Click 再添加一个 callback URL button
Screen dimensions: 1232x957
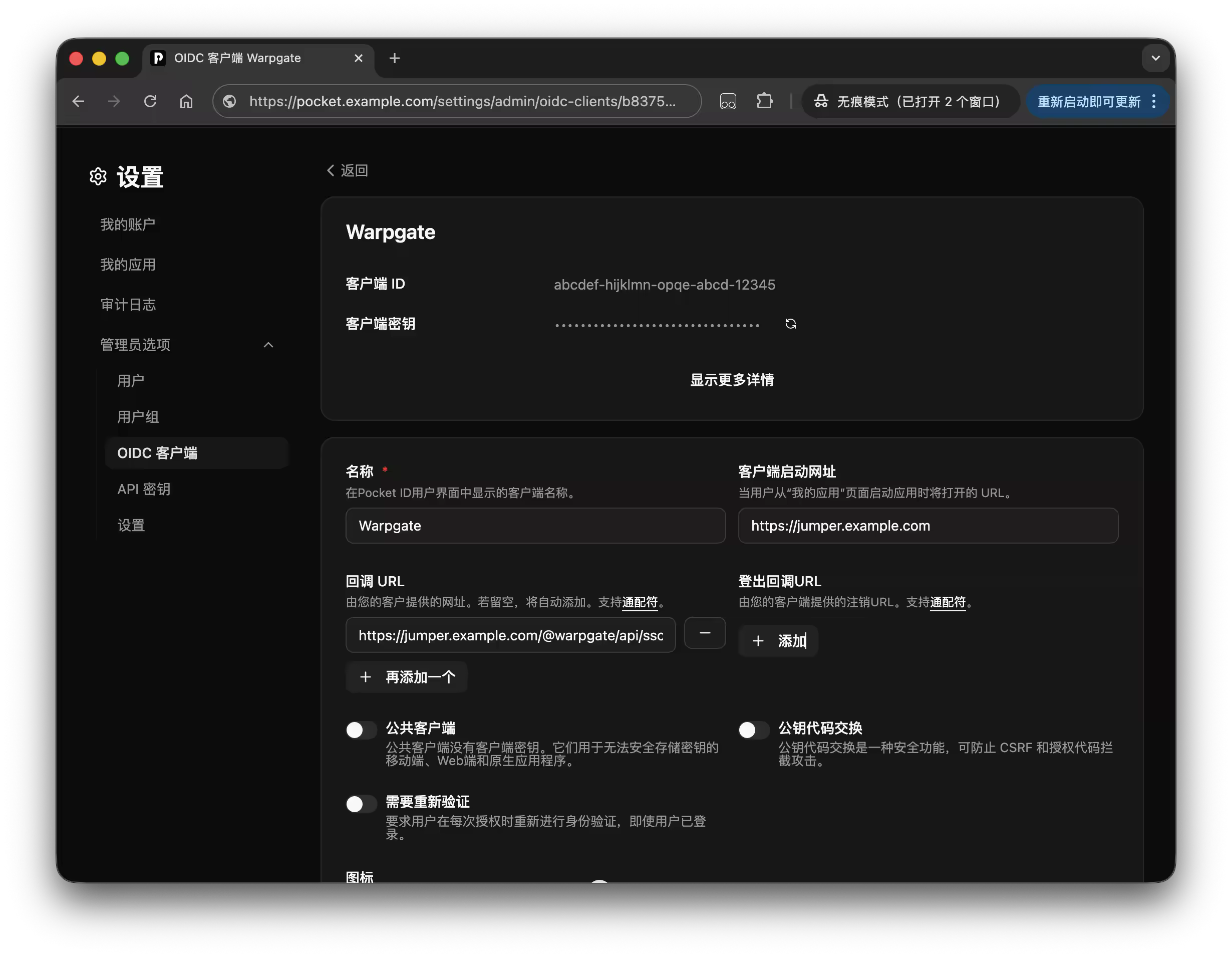[x=407, y=676]
